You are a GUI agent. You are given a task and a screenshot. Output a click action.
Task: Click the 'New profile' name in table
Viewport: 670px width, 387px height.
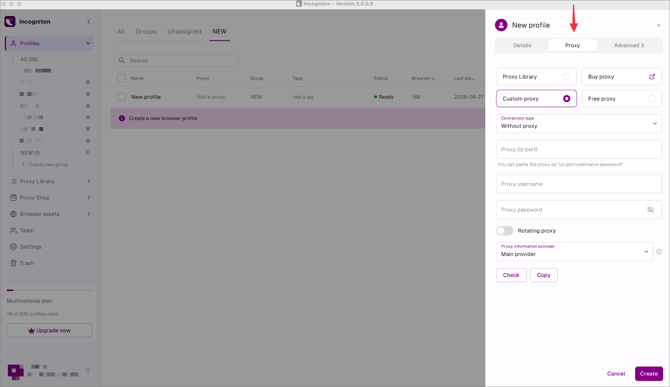click(146, 97)
